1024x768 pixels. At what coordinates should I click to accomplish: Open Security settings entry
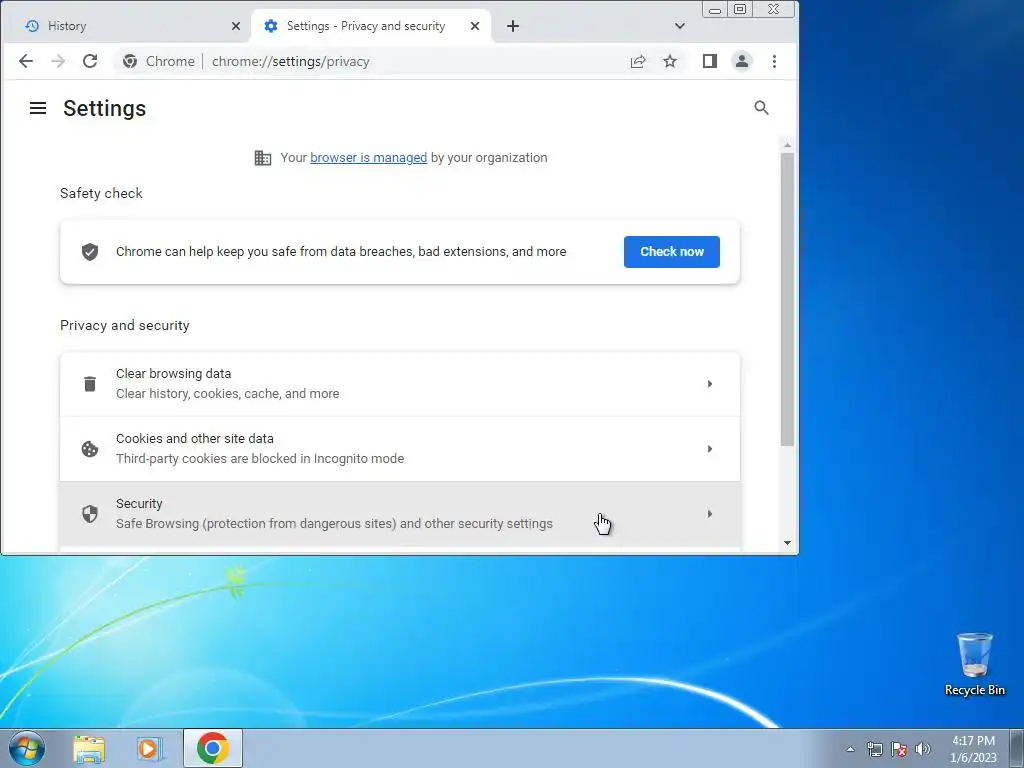click(x=400, y=515)
